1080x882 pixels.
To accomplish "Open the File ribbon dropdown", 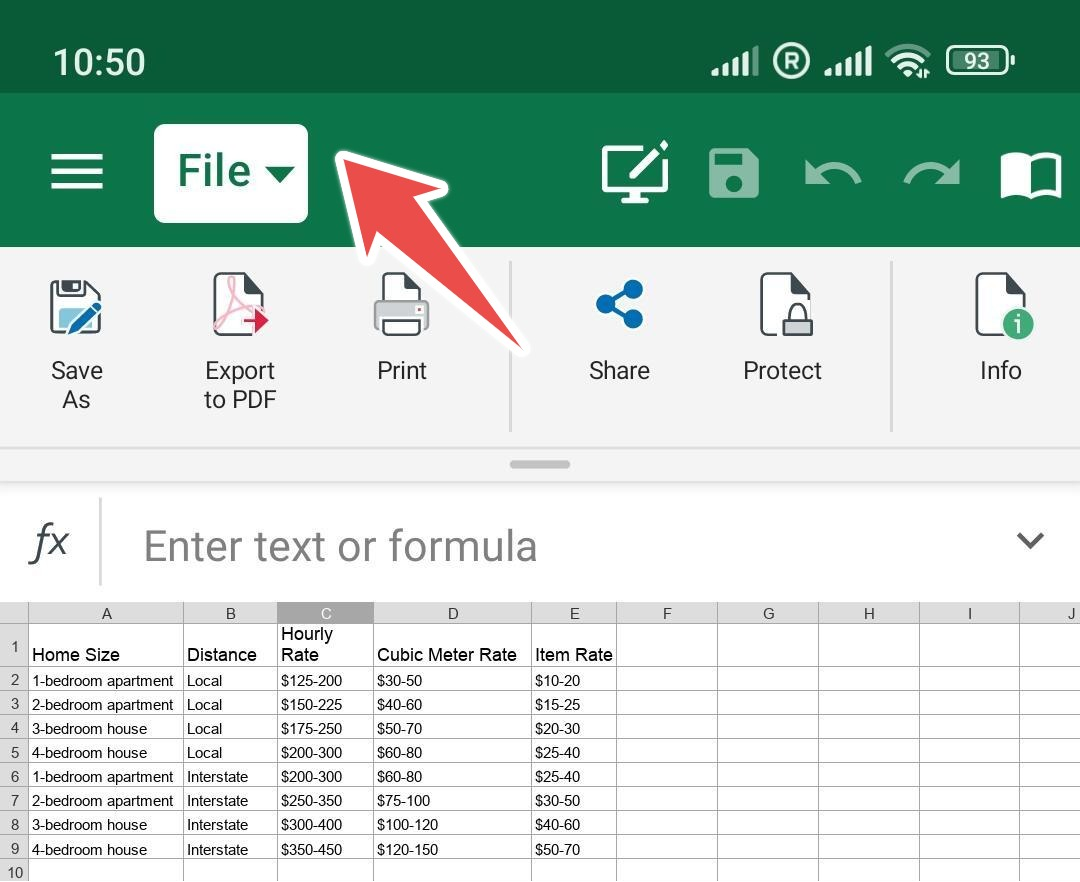I will point(231,173).
